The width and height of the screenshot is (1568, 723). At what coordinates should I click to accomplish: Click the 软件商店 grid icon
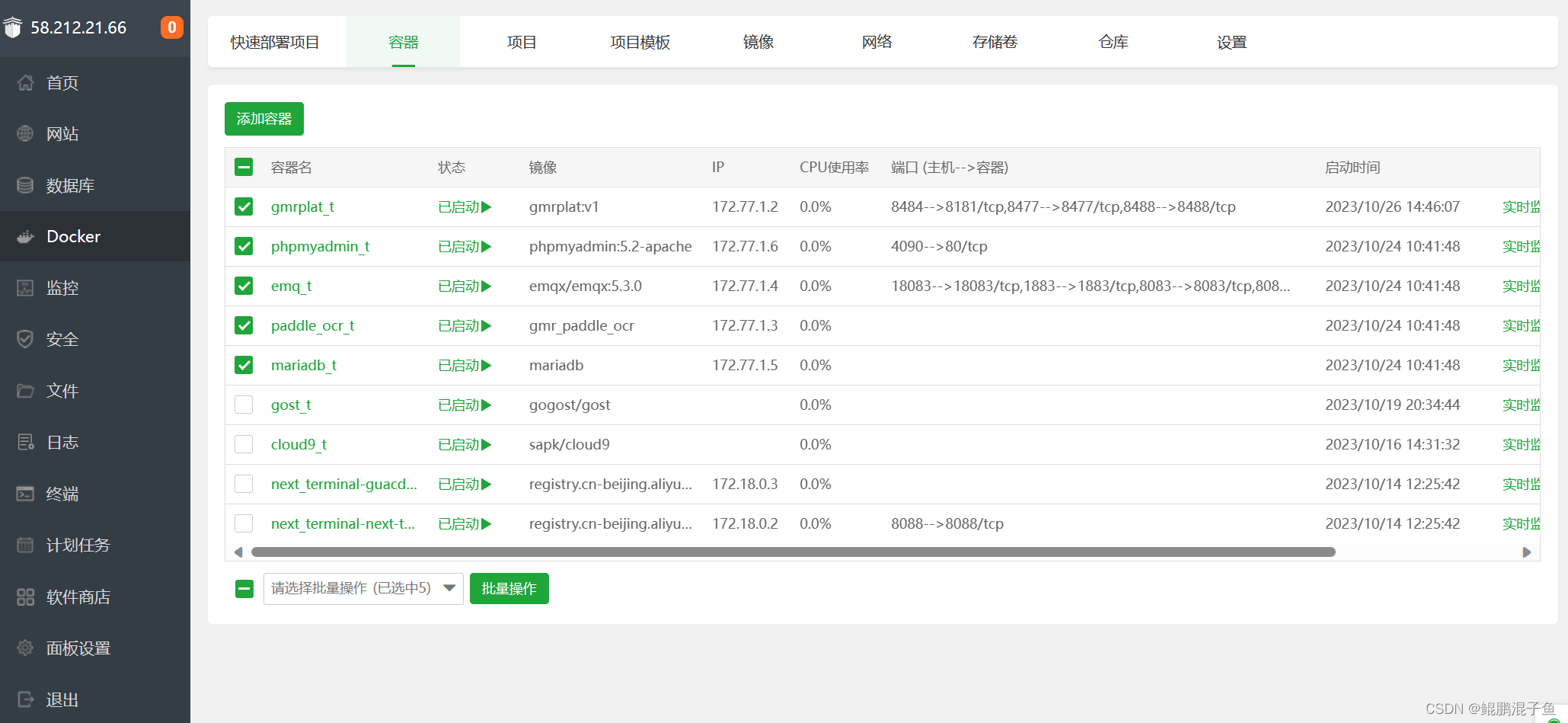click(x=26, y=597)
